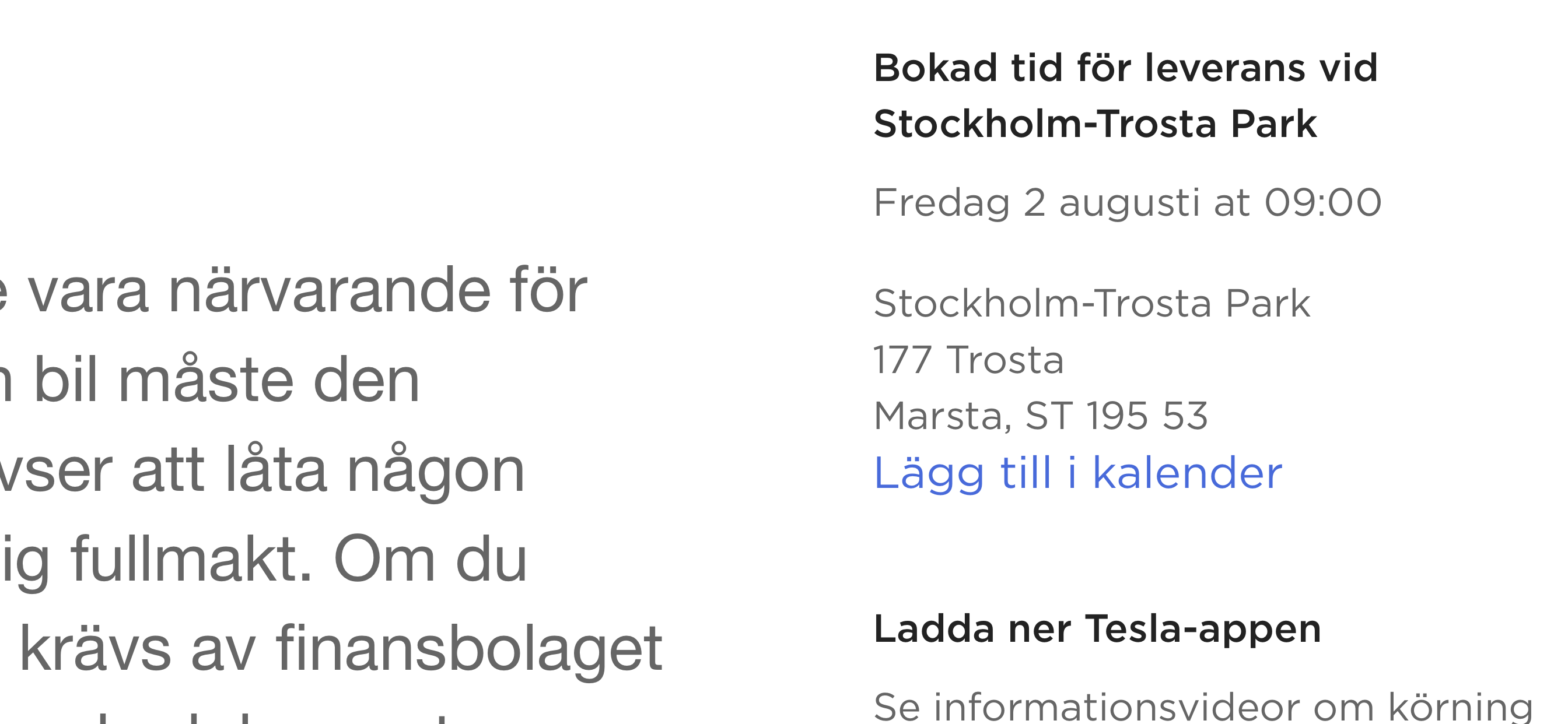Click the Bokad tid för leverans vid heading line
The height and width of the screenshot is (724, 1568).
[1126, 68]
